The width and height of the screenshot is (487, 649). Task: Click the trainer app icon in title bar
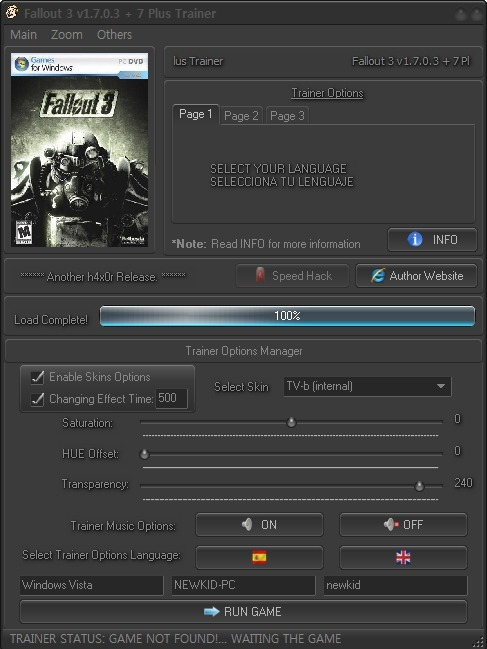(12, 12)
